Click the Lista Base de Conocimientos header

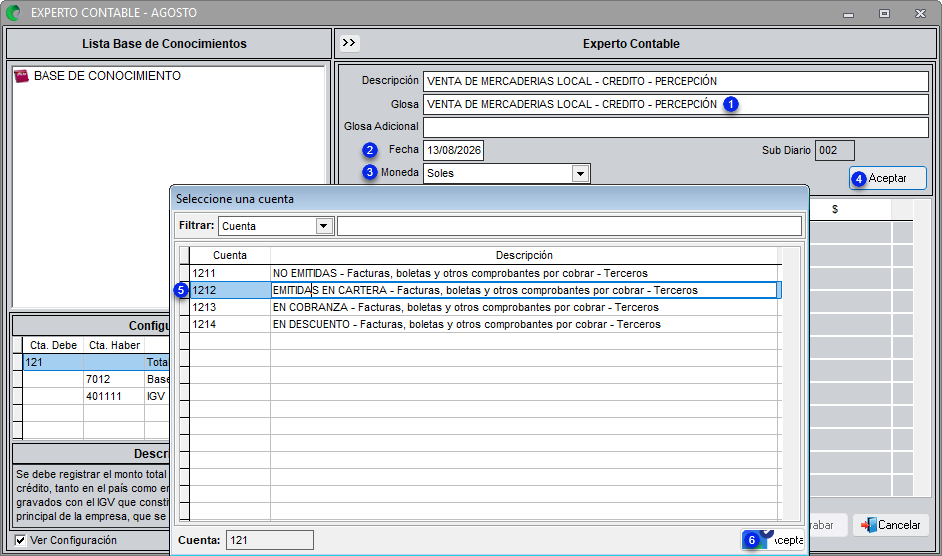pos(168,43)
